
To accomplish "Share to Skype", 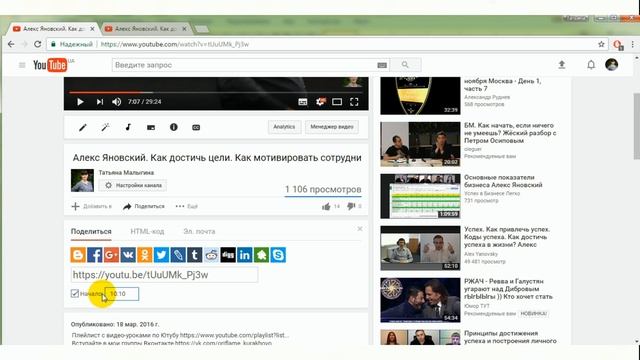I will click(x=278, y=255).
